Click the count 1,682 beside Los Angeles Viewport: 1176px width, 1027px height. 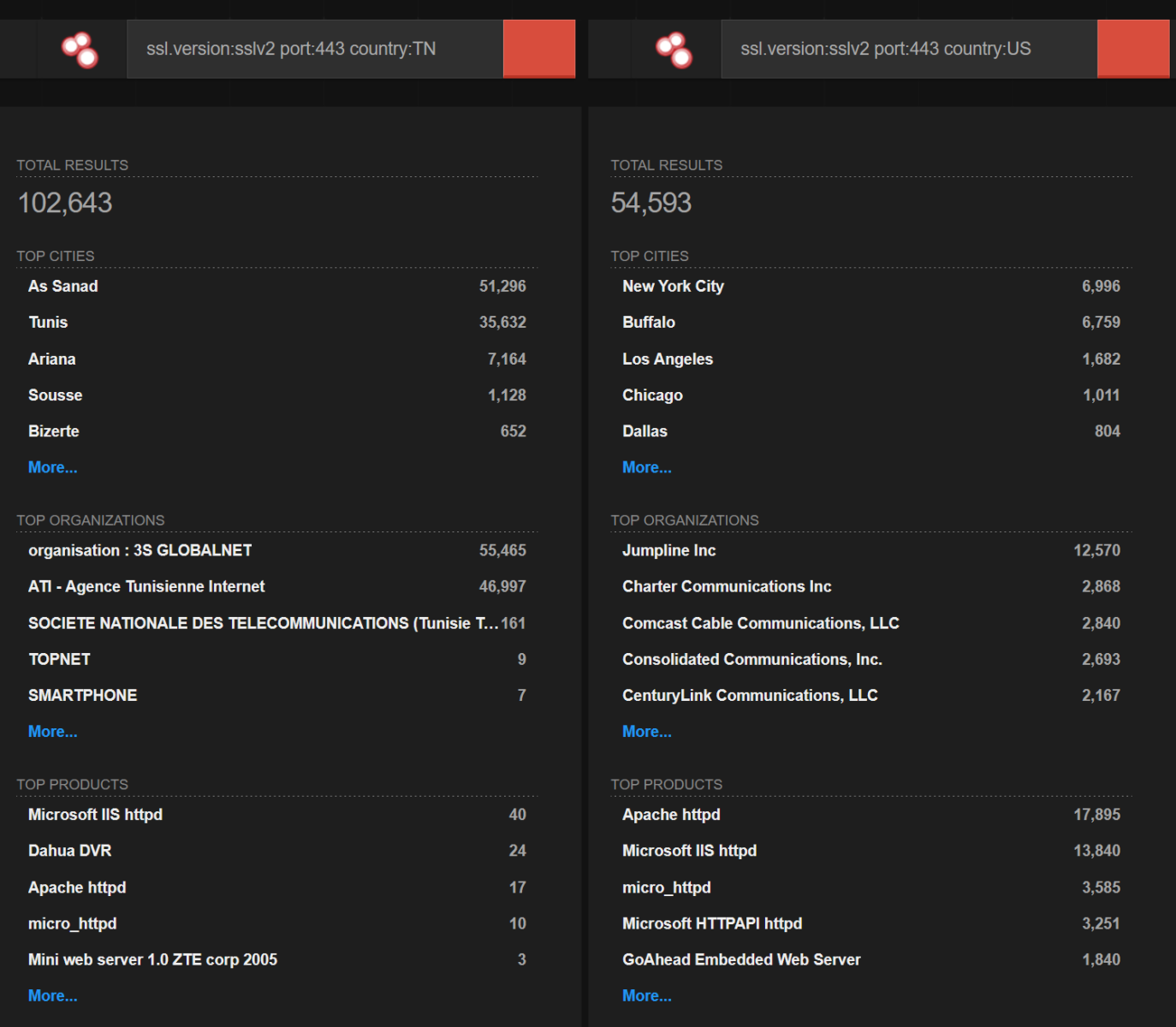pyautogui.click(x=1102, y=359)
